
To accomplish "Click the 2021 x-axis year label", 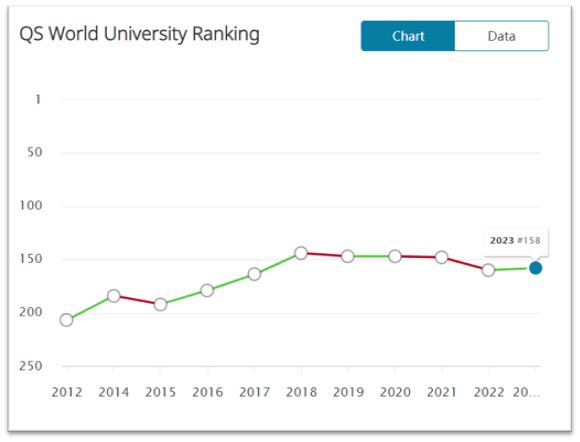I will (x=442, y=392).
